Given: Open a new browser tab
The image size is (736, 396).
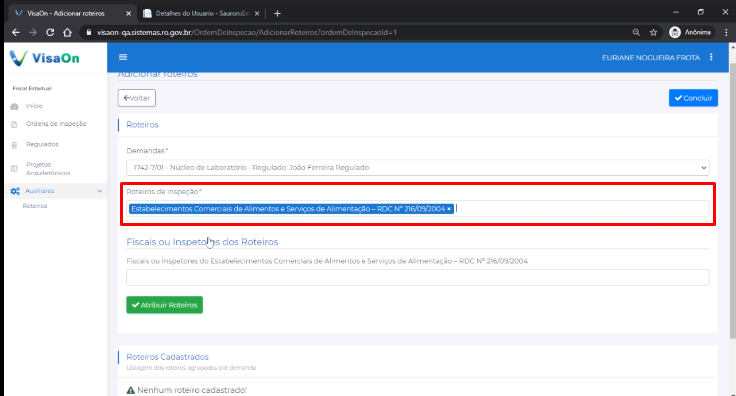Looking at the screenshot, I should [x=277, y=14].
